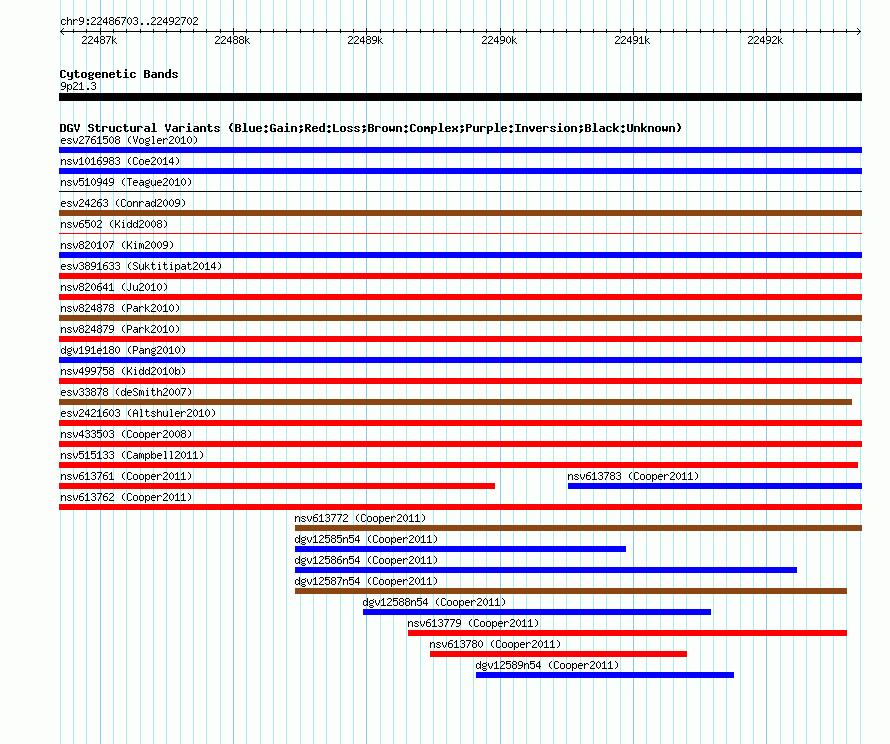Viewport: 890px width, 744px height.
Task: Click nsv6502 (Kidd2008) label
Action: (114, 224)
